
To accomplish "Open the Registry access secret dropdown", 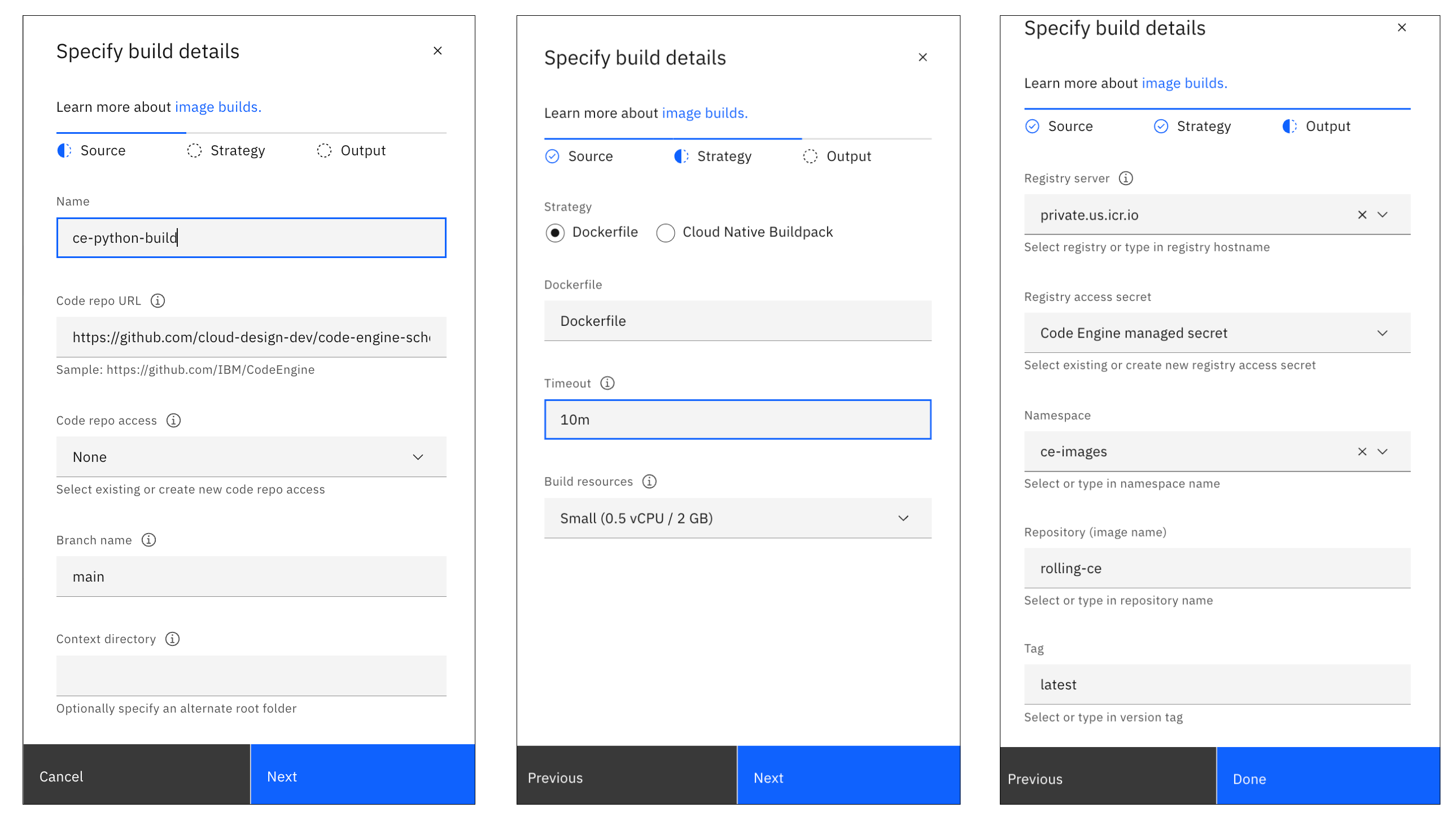I will [x=1217, y=333].
